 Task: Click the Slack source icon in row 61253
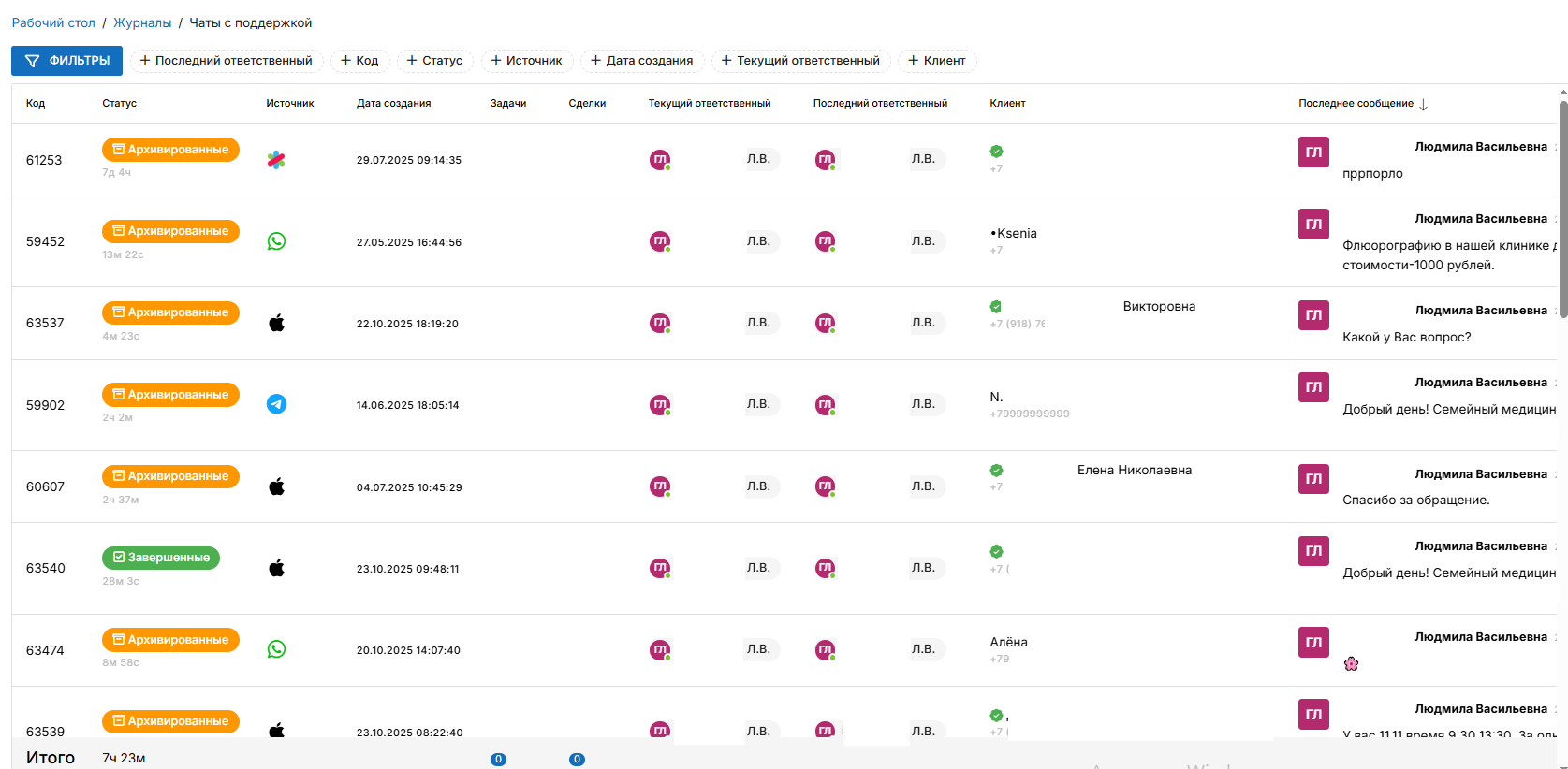pyautogui.click(x=276, y=160)
